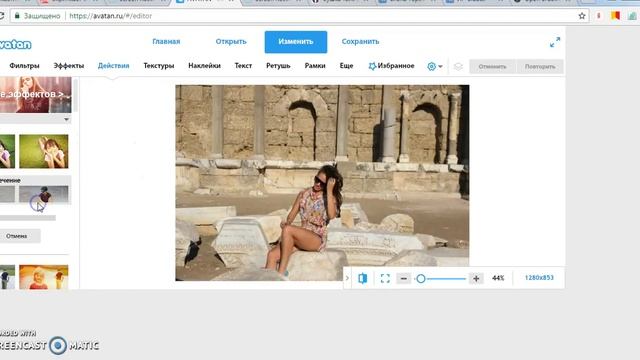Screen dimensions: 640x360
Task: Toggle the before/after compare icon
Action: (x=362, y=278)
